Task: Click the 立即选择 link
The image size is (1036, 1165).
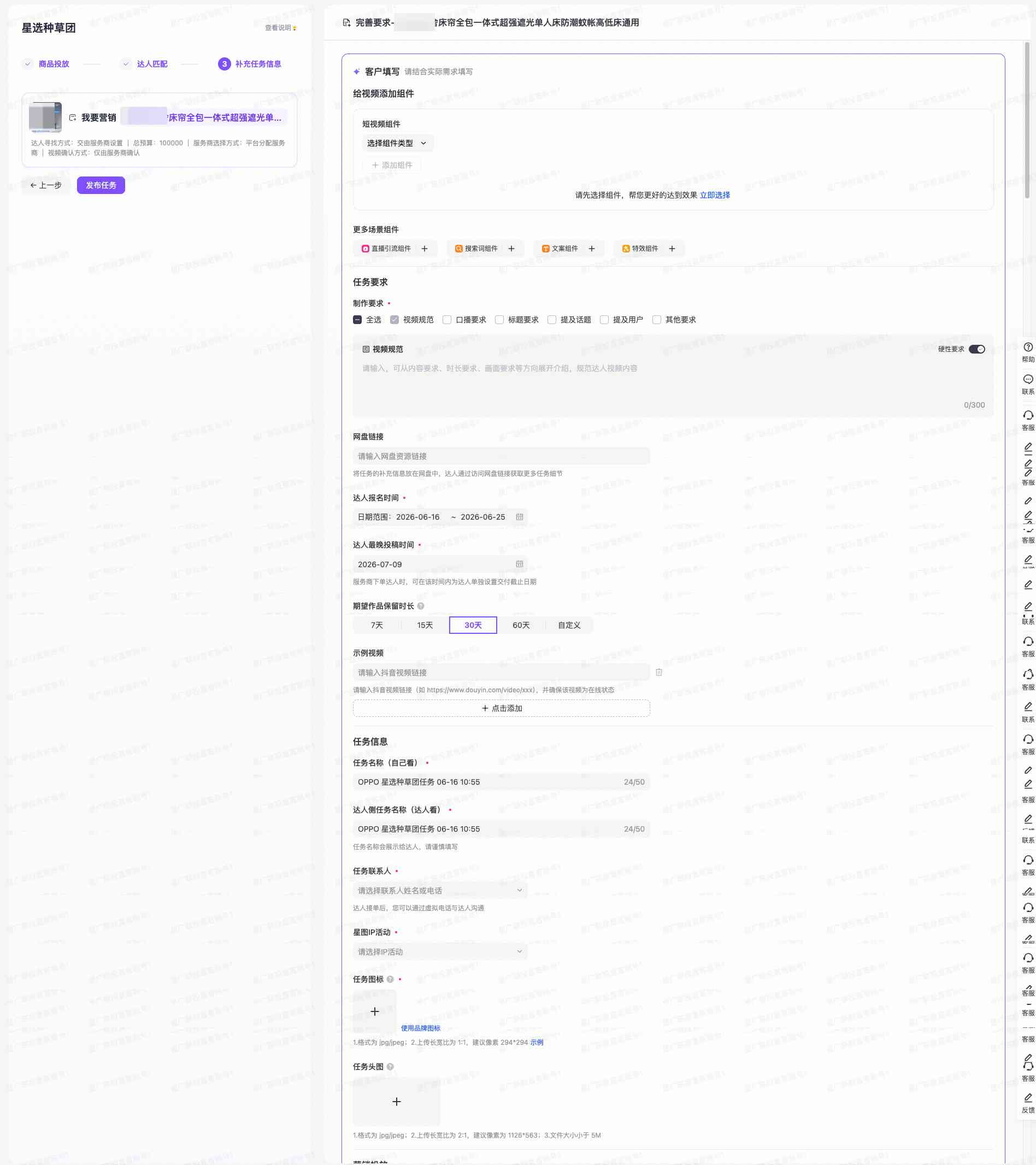Action: click(715, 196)
